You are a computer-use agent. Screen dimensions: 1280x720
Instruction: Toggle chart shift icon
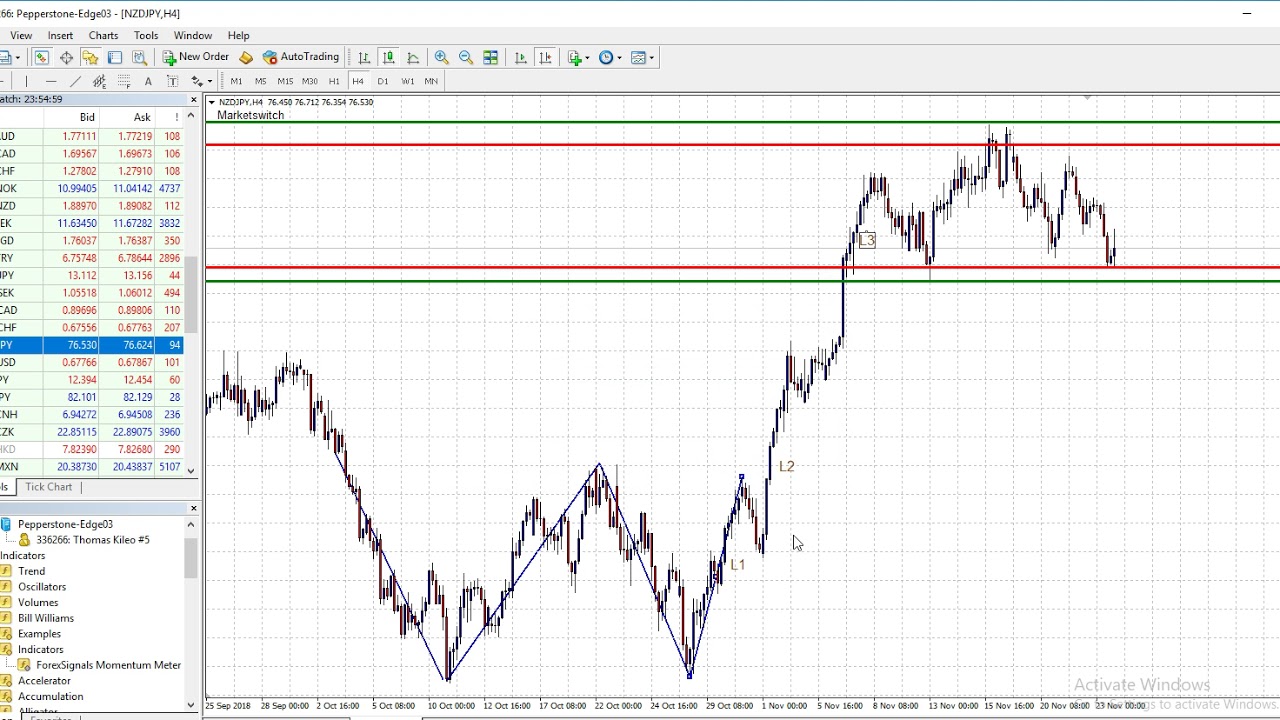pos(545,57)
